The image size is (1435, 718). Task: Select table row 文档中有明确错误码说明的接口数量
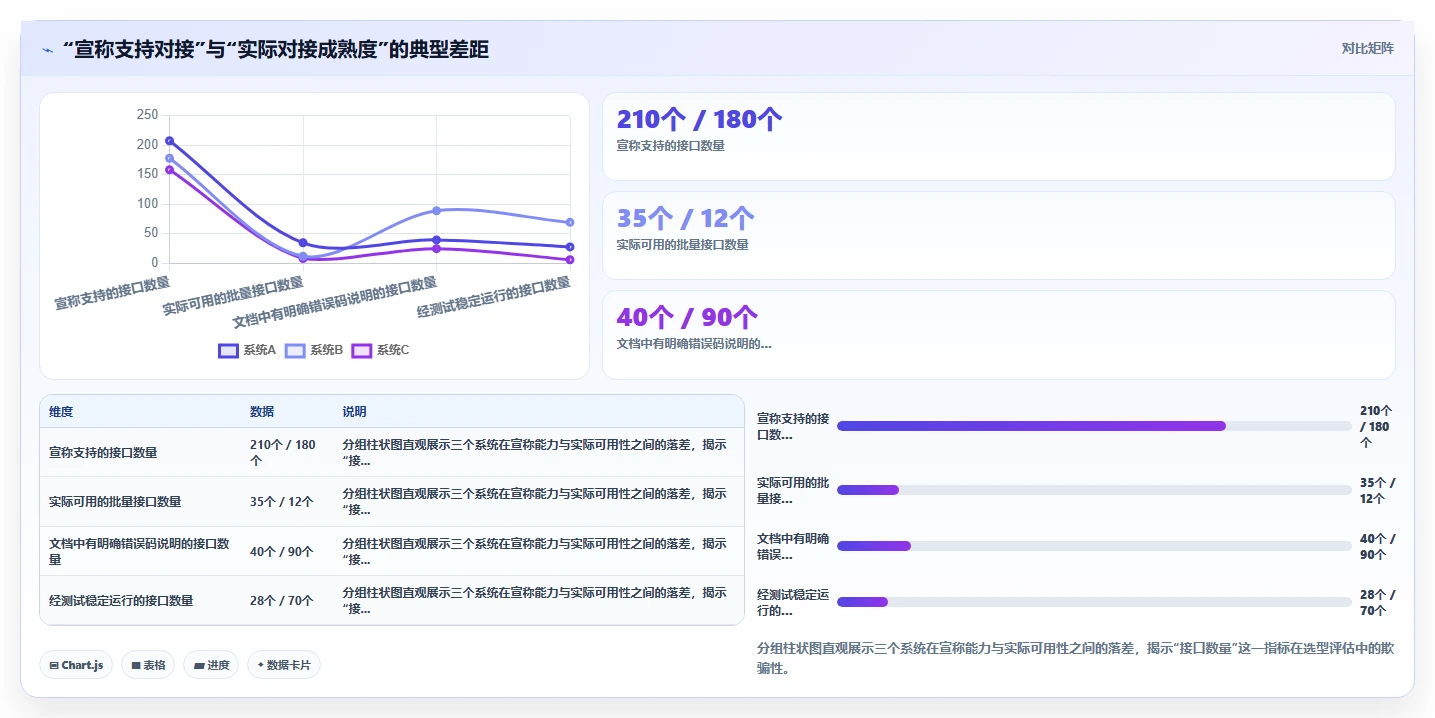point(392,551)
